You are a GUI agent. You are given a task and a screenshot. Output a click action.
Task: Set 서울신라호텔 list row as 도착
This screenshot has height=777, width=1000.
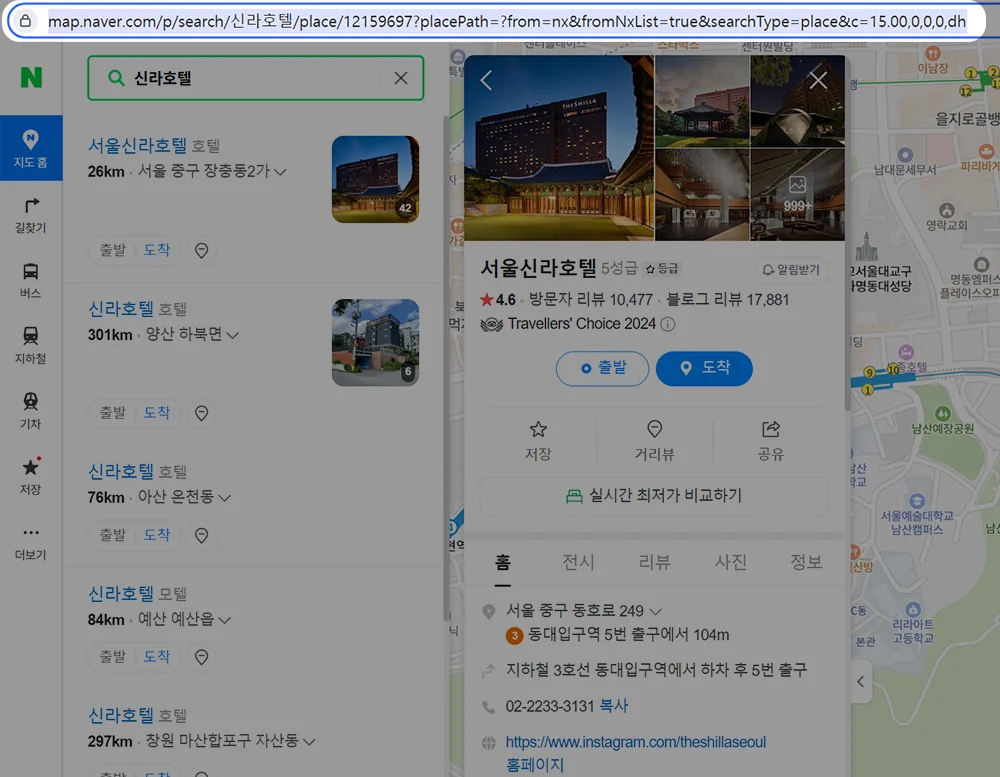[x=157, y=250]
